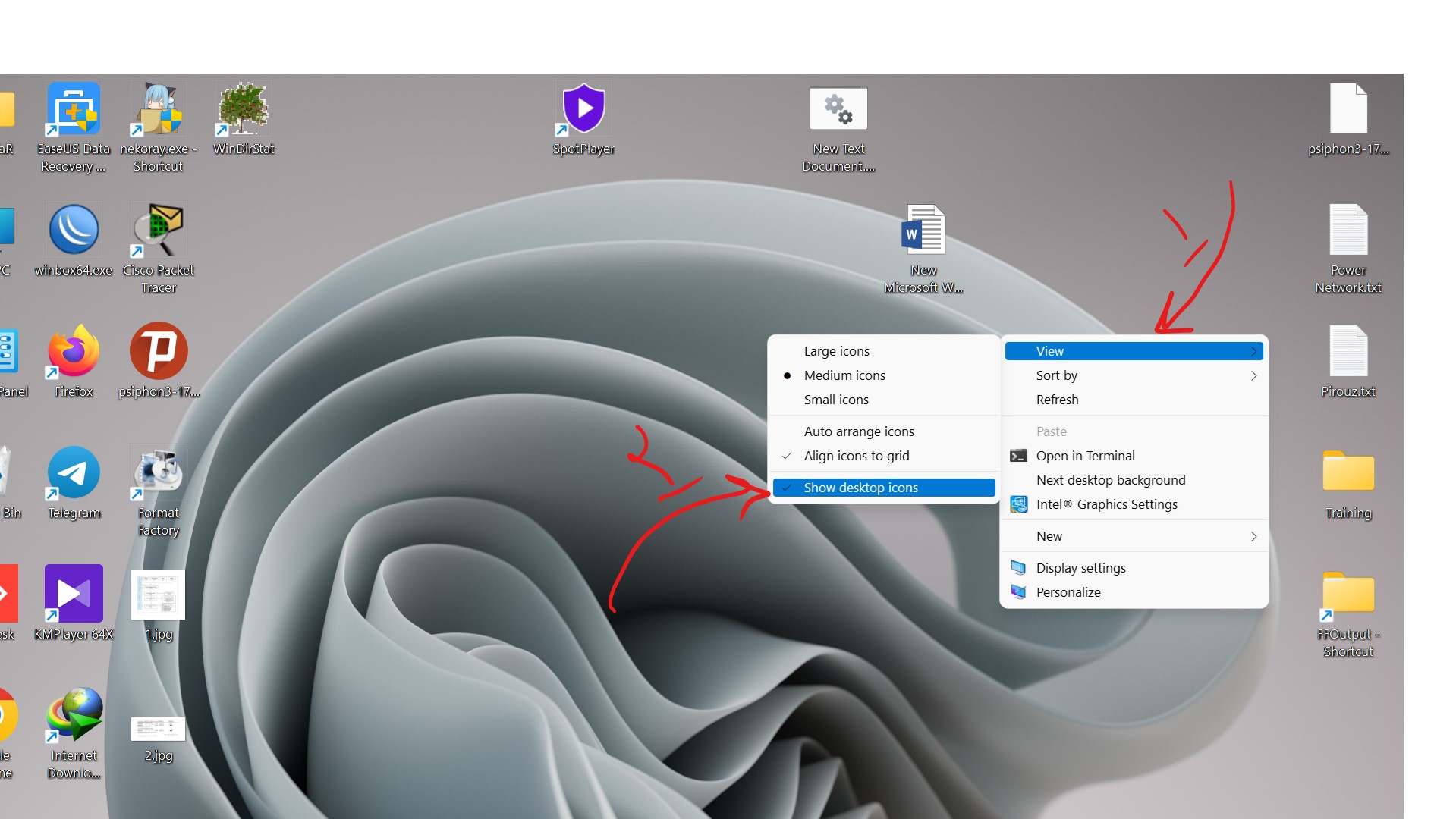Image resolution: width=1456 pixels, height=819 pixels.
Task: Choose Medium icons view size
Action: tap(884, 375)
